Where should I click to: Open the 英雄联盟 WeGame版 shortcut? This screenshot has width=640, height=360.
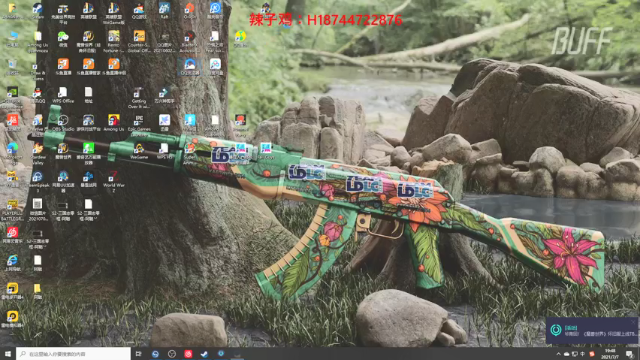click(113, 12)
